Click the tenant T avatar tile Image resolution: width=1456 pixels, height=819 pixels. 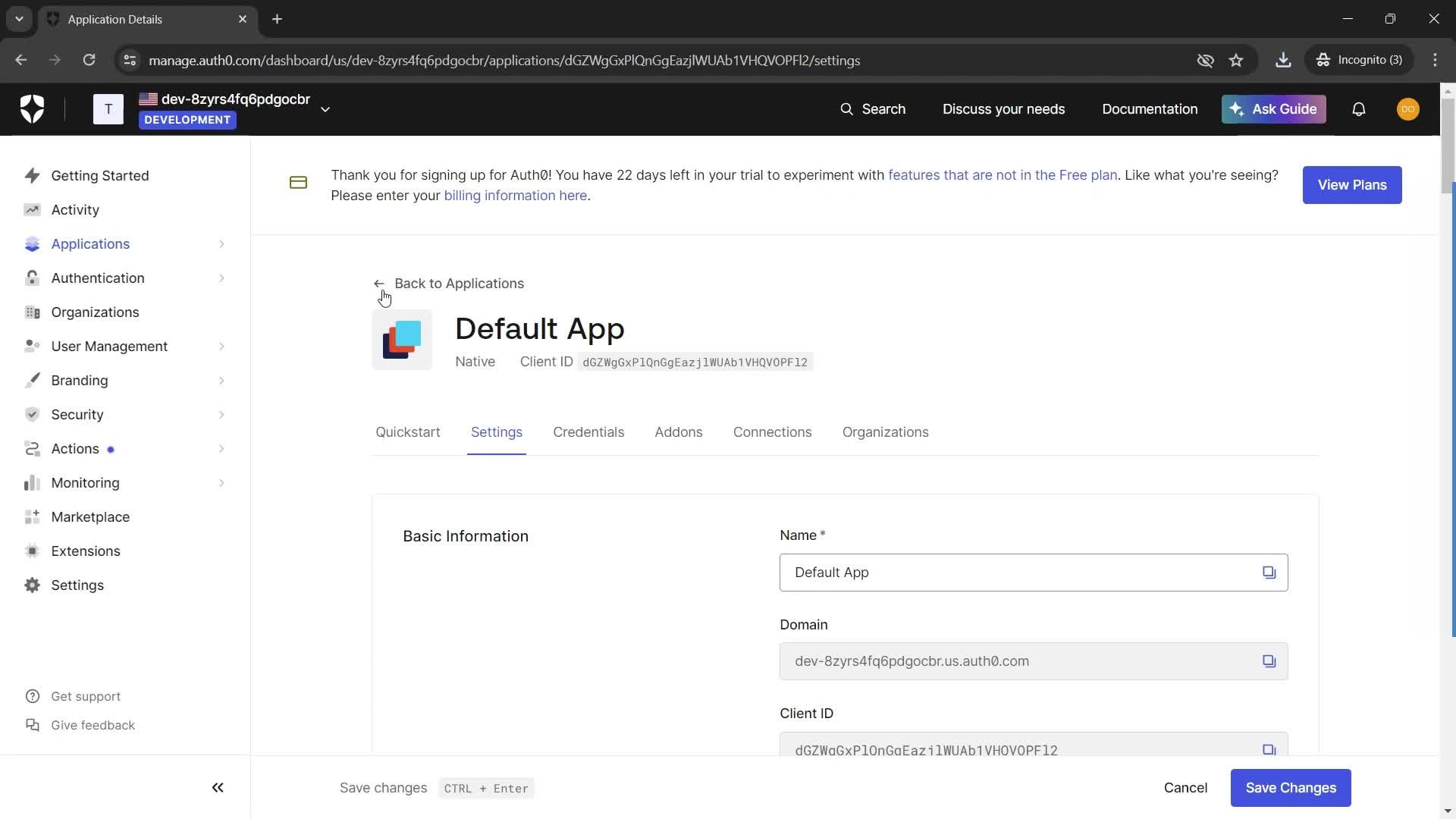click(x=108, y=109)
